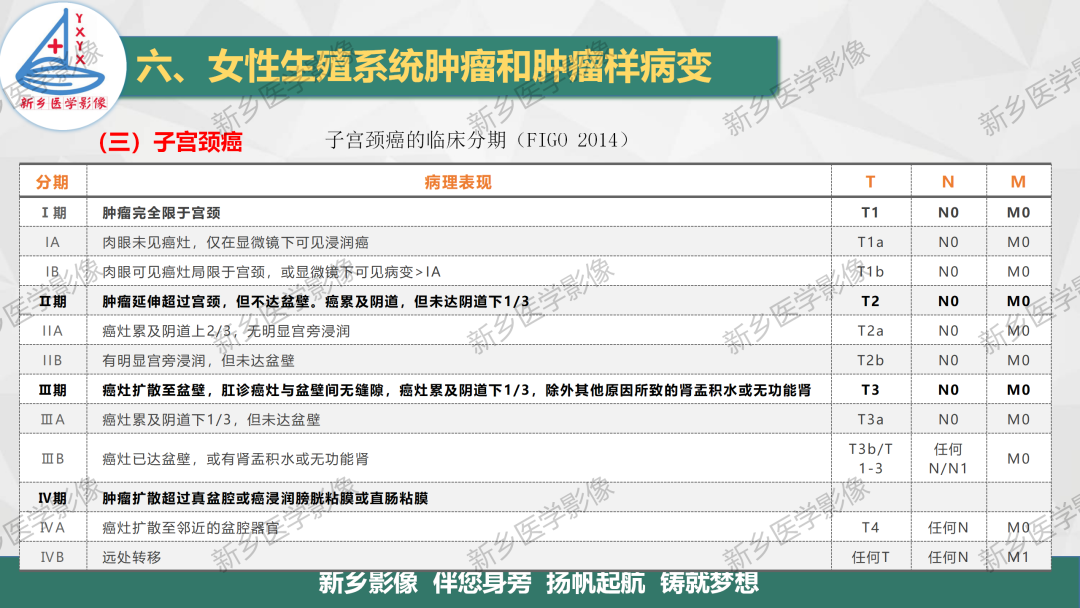Click the Ⅱ期 stage cell
Screen dimensions: 1080x608
click(x=52, y=302)
